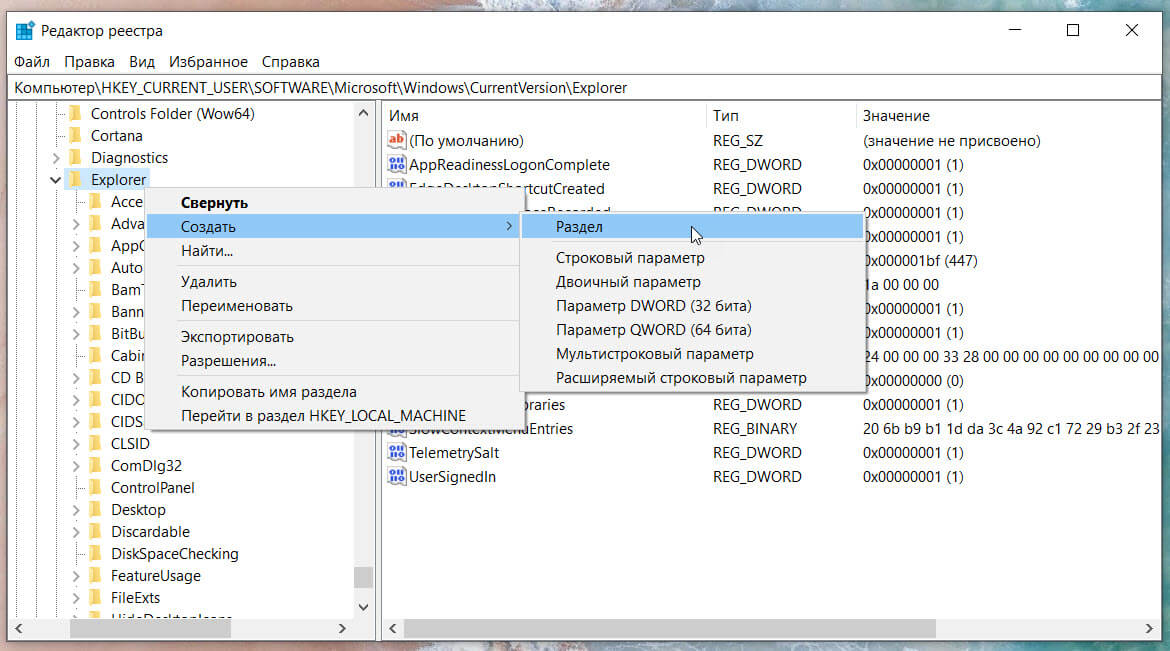This screenshot has width=1170, height=651.
Task: Click the registry path address bar
Action: pyautogui.click(x=585, y=87)
